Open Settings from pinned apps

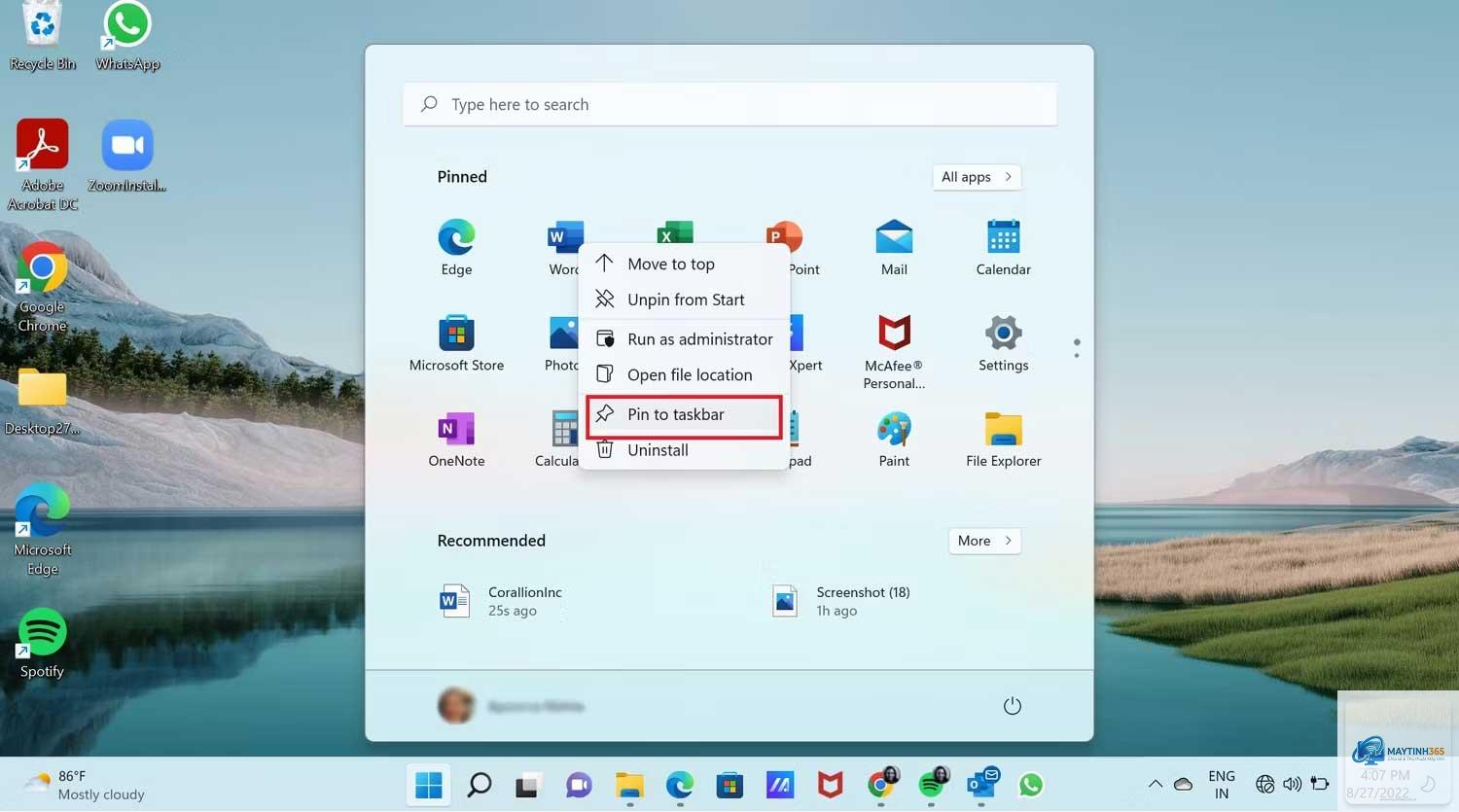(1003, 343)
